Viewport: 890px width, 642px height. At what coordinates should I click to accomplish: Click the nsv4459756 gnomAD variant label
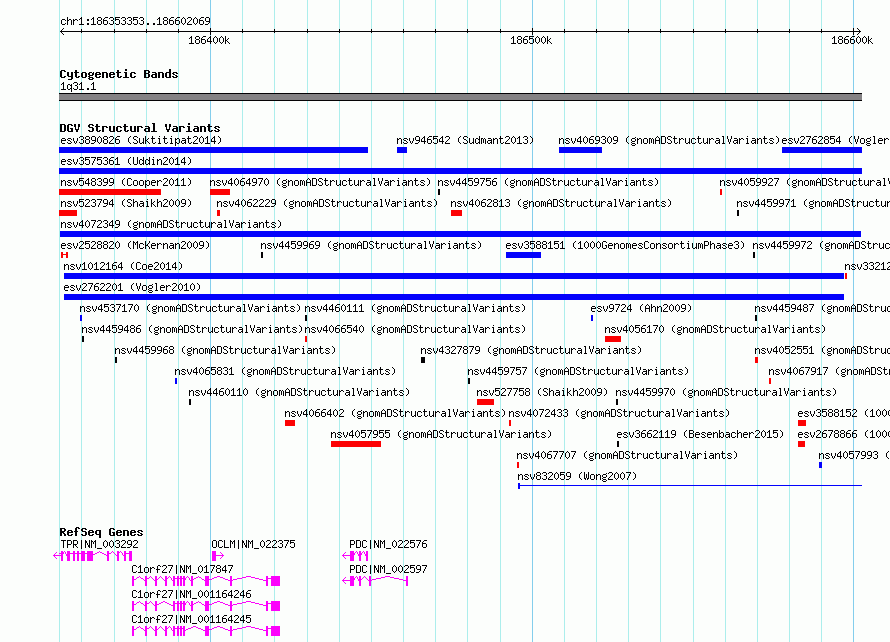548,182
